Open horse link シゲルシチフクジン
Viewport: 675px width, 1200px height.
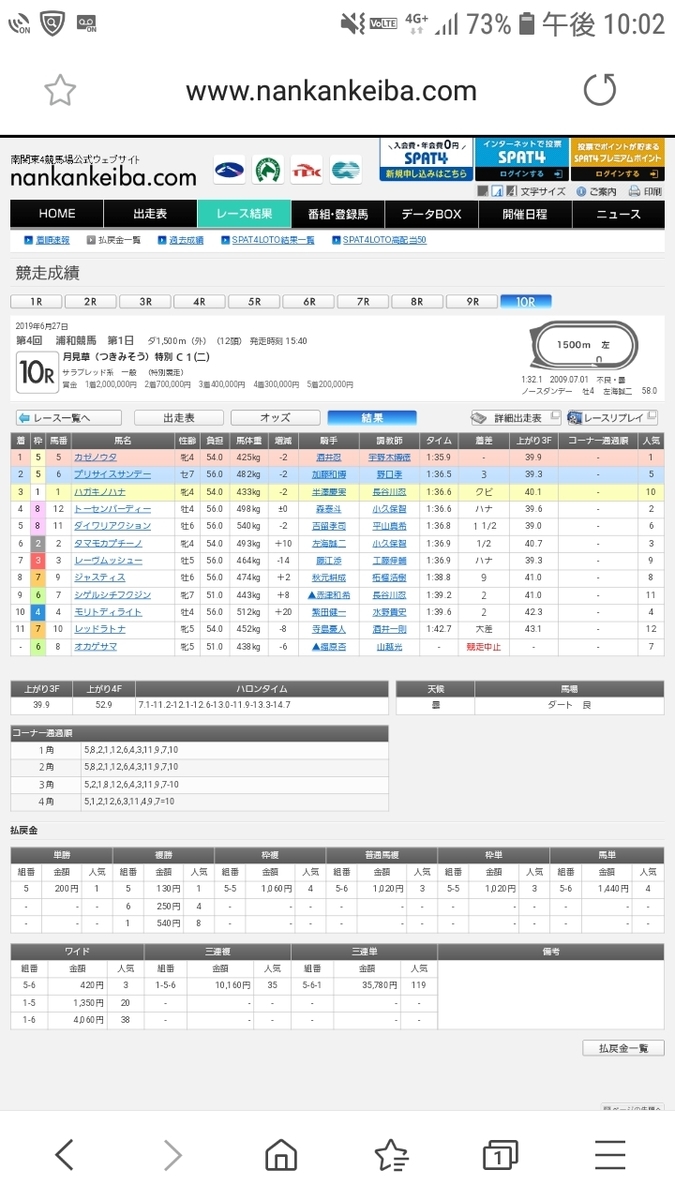(112, 594)
